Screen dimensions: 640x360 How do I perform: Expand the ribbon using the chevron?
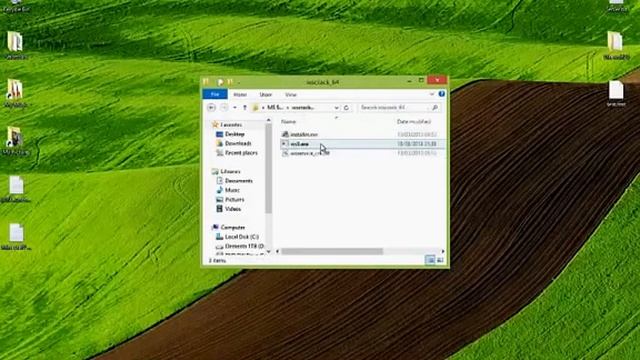[432, 94]
